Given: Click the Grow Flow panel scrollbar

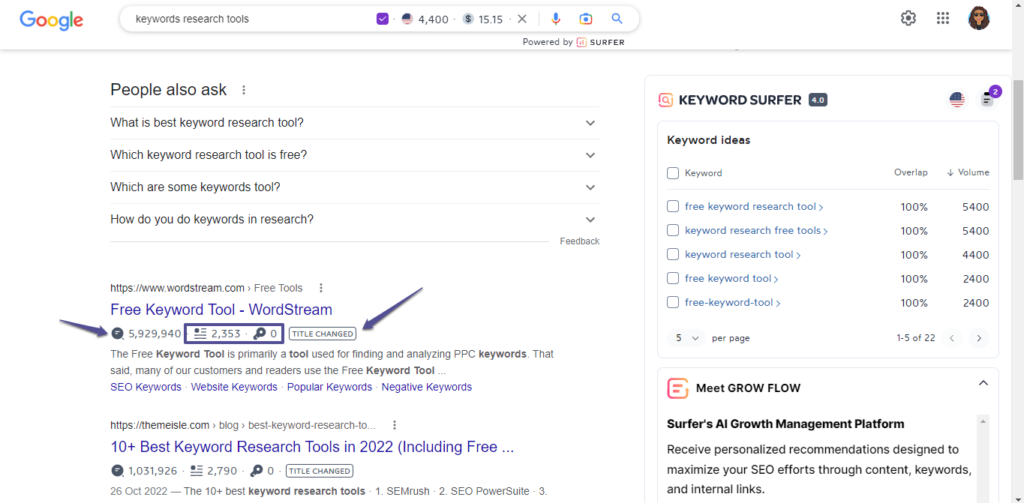Looking at the screenshot, I should [x=982, y=457].
